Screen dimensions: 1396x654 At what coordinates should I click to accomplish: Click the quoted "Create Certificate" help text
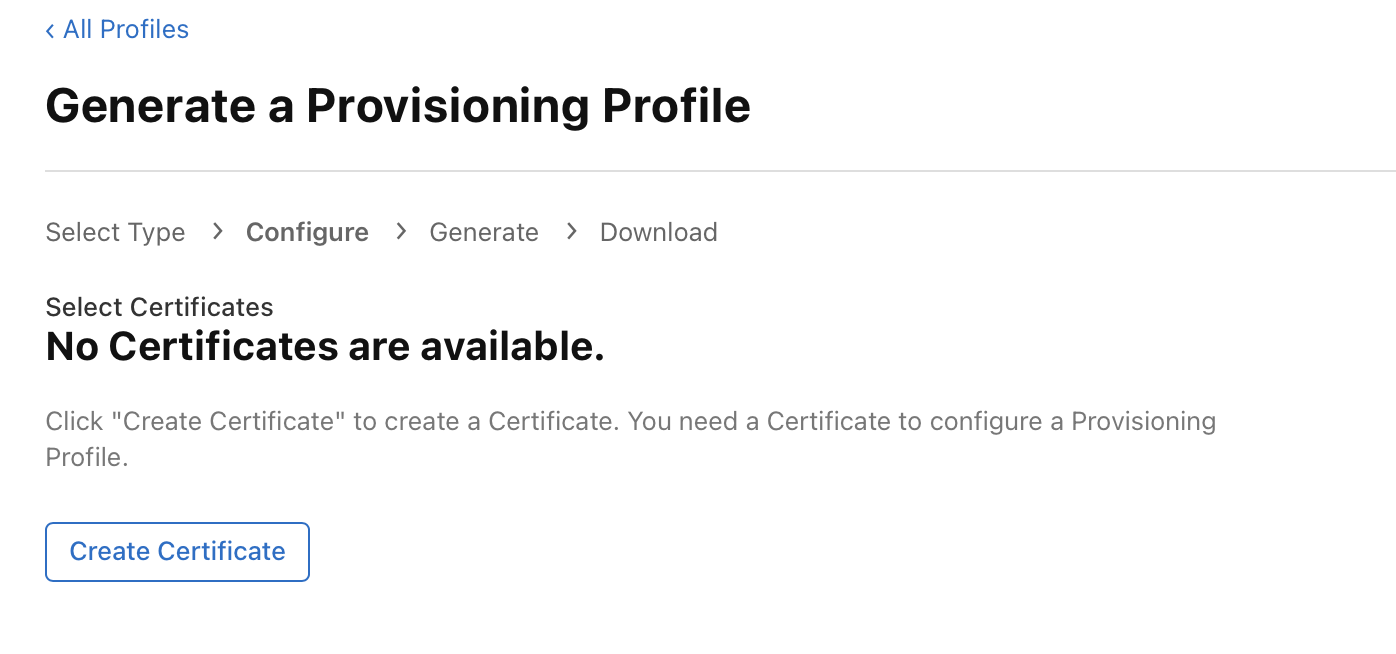click(x=229, y=421)
